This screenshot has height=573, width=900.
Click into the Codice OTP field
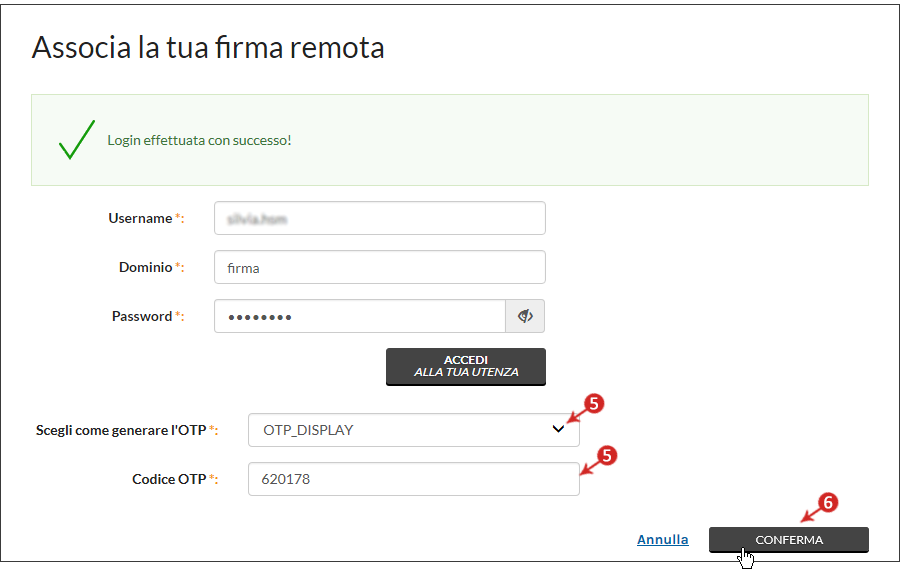[413, 479]
